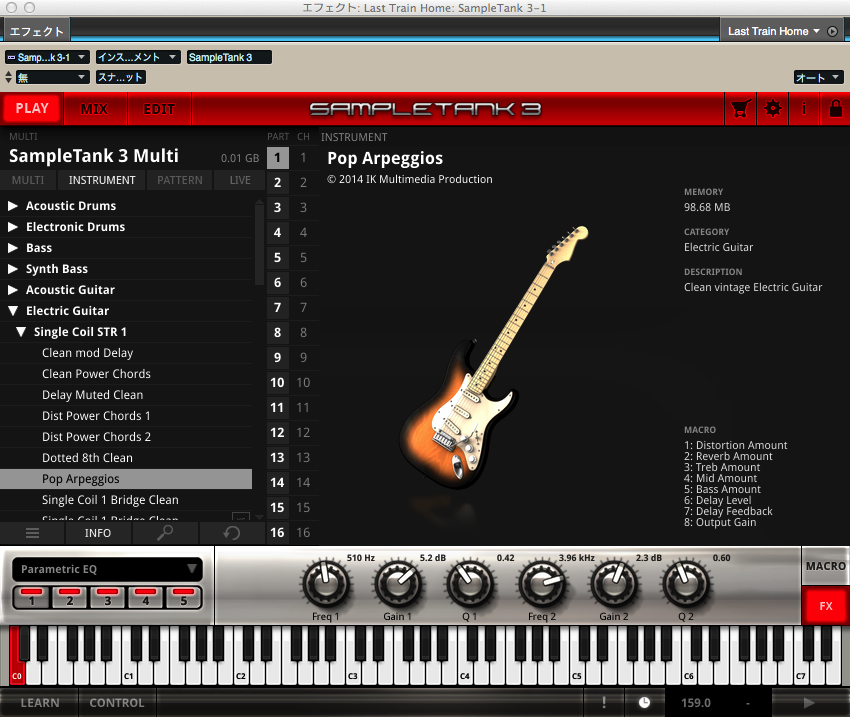Toggle effect slot 1 on
The width and height of the screenshot is (850, 717).
tap(32, 598)
